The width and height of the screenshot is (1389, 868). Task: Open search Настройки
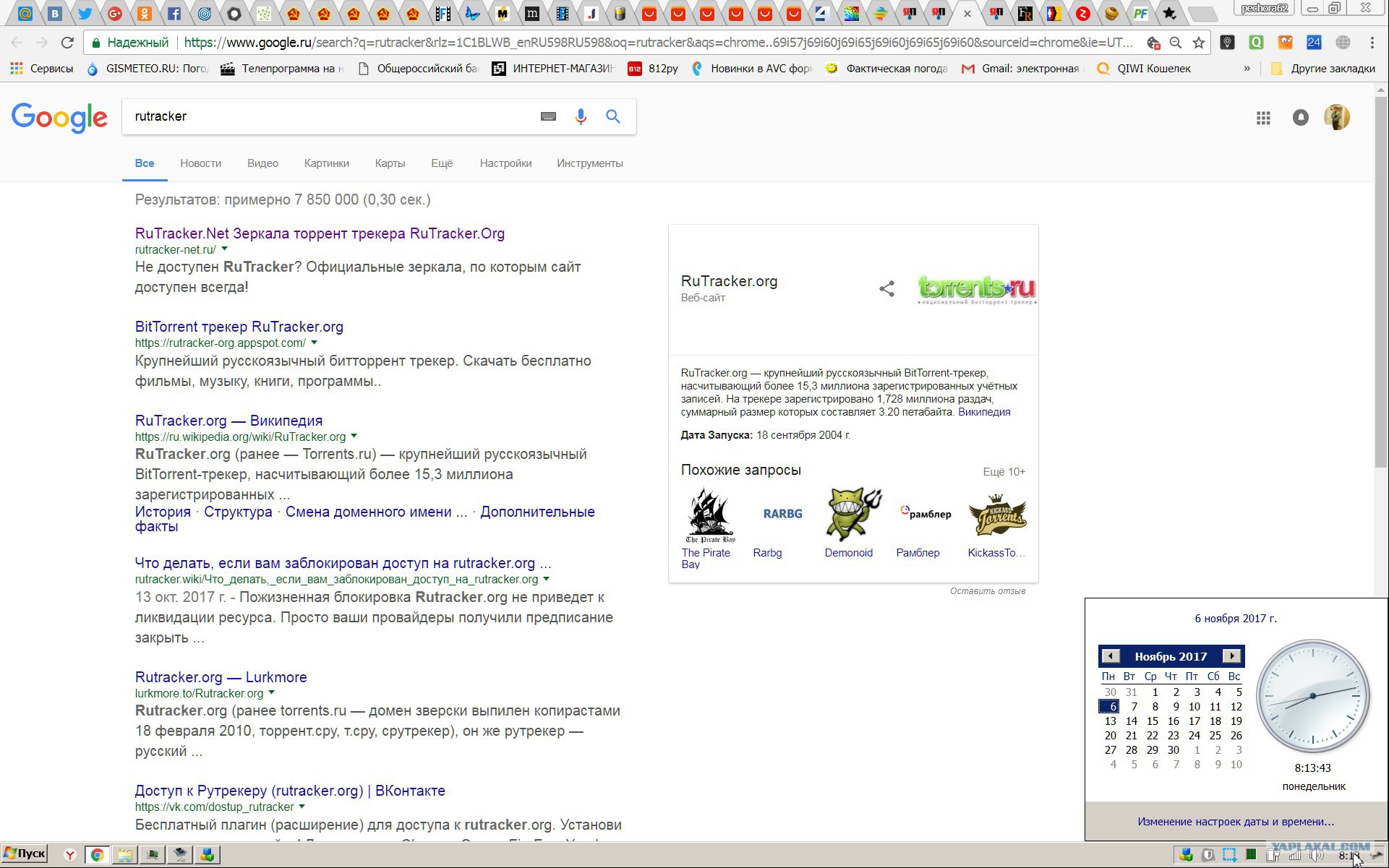505,163
